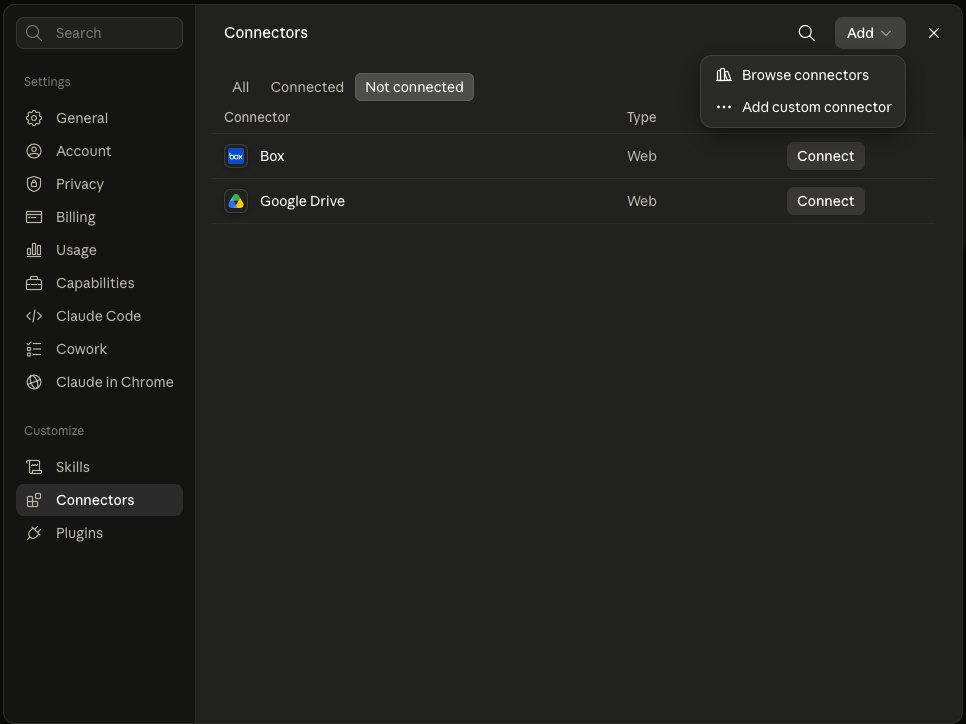
Task: Click the Plugins plug icon
Action: point(34,533)
